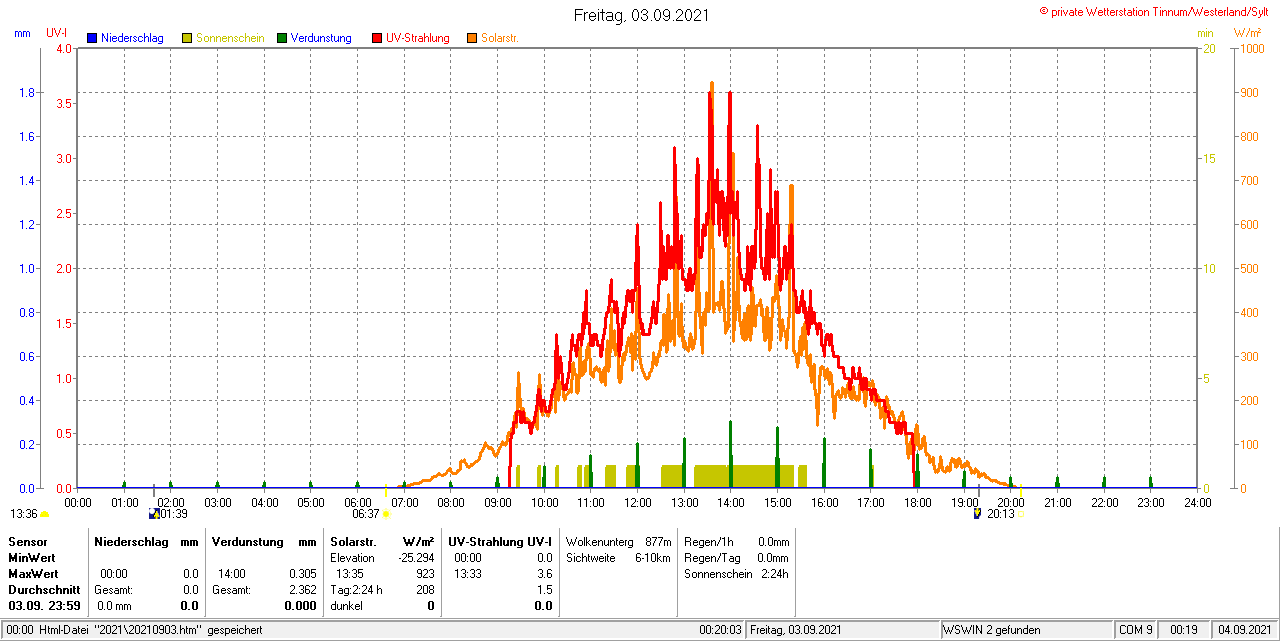Click the Regen/Tag 0.0mm entry
The height and width of the screenshot is (641, 1280).
(x=736, y=557)
